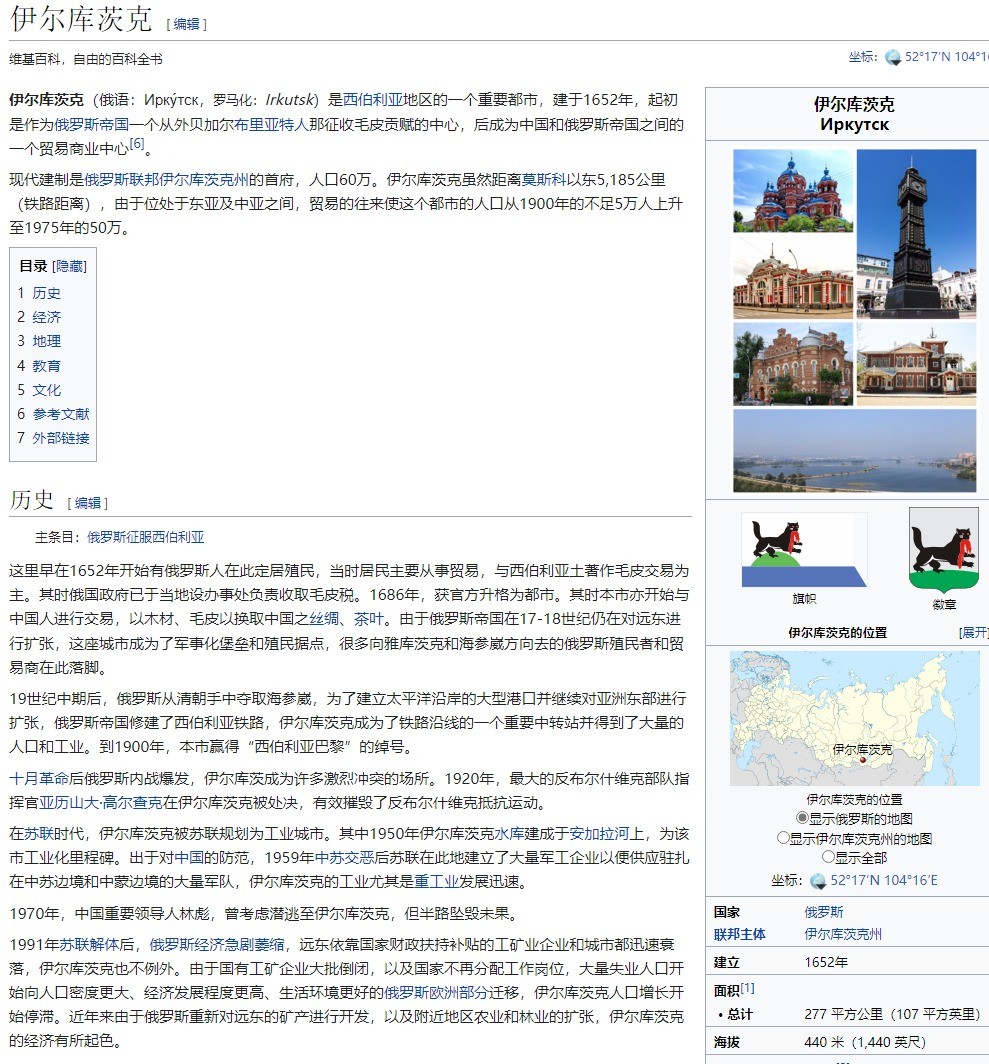Open the 丝绸 link
The image size is (989, 1064).
coord(324,619)
